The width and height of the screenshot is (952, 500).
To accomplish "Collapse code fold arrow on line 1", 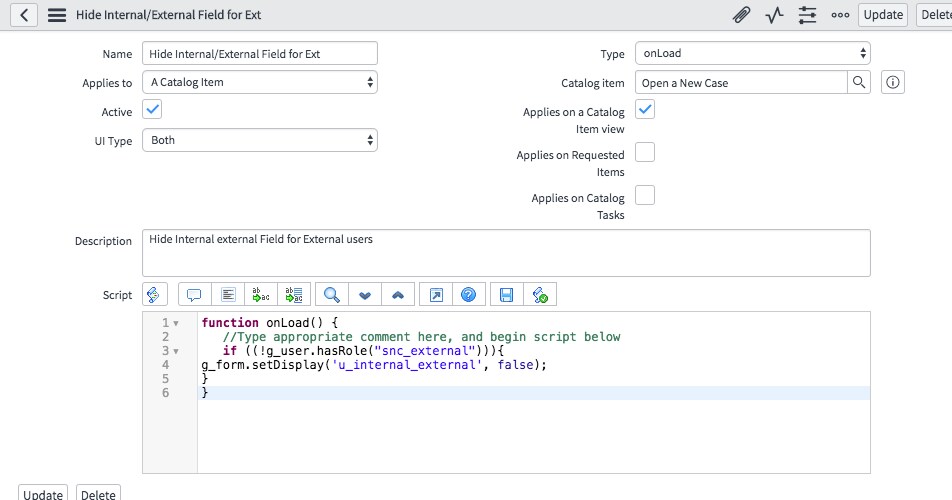I will click(176, 323).
